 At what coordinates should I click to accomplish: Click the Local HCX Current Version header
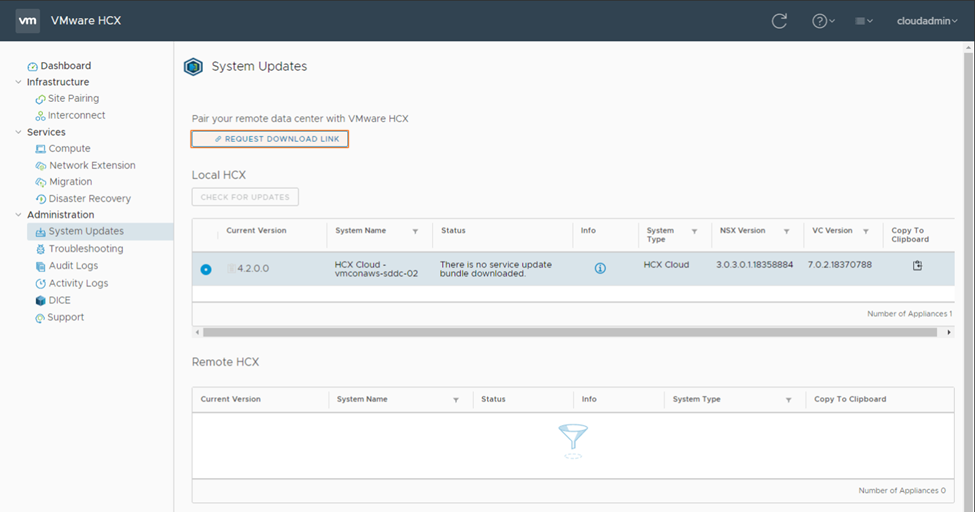coord(256,230)
